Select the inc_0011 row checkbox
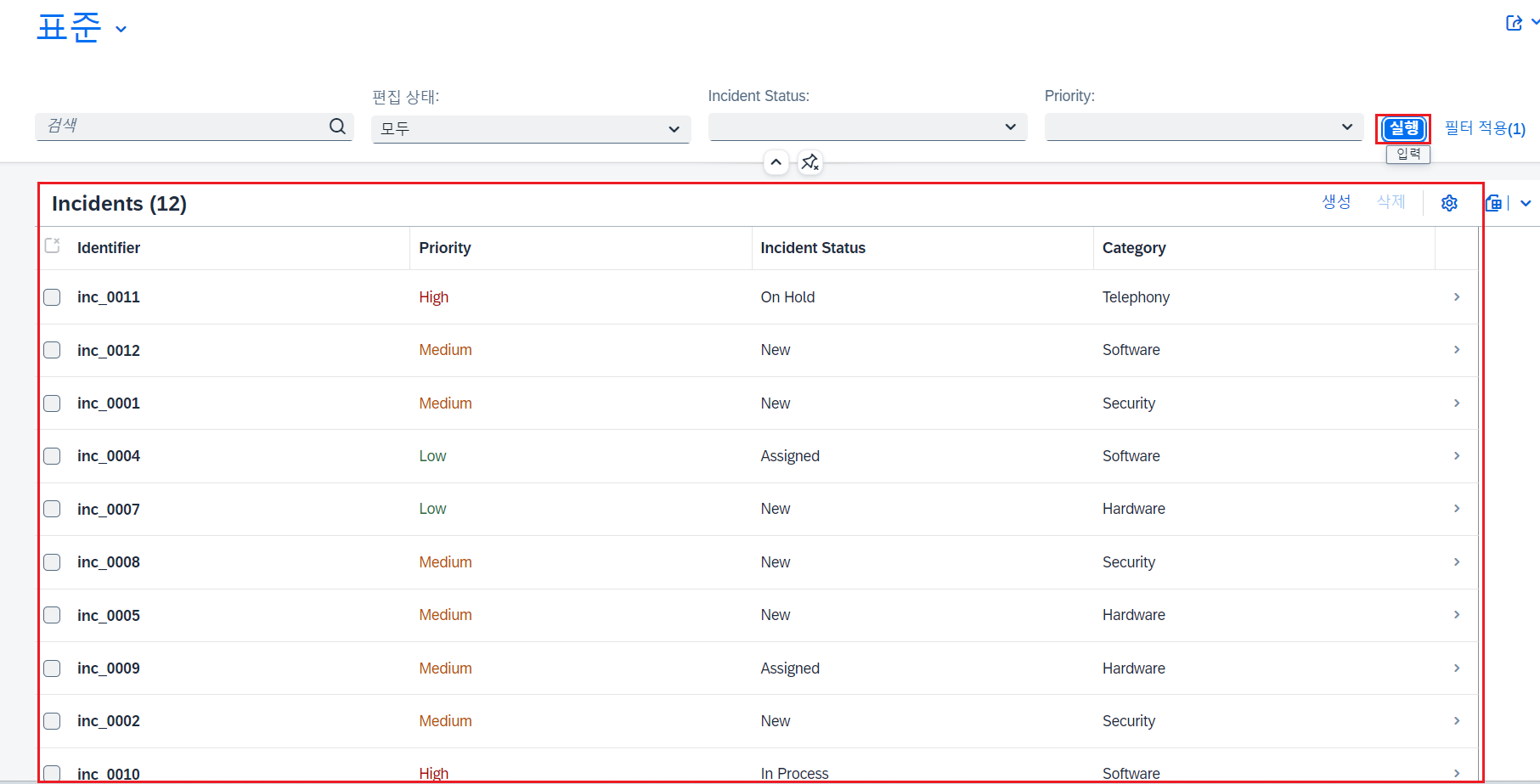The width and height of the screenshot is (1540, 784). pyautogui.click(x=52, y=297)
